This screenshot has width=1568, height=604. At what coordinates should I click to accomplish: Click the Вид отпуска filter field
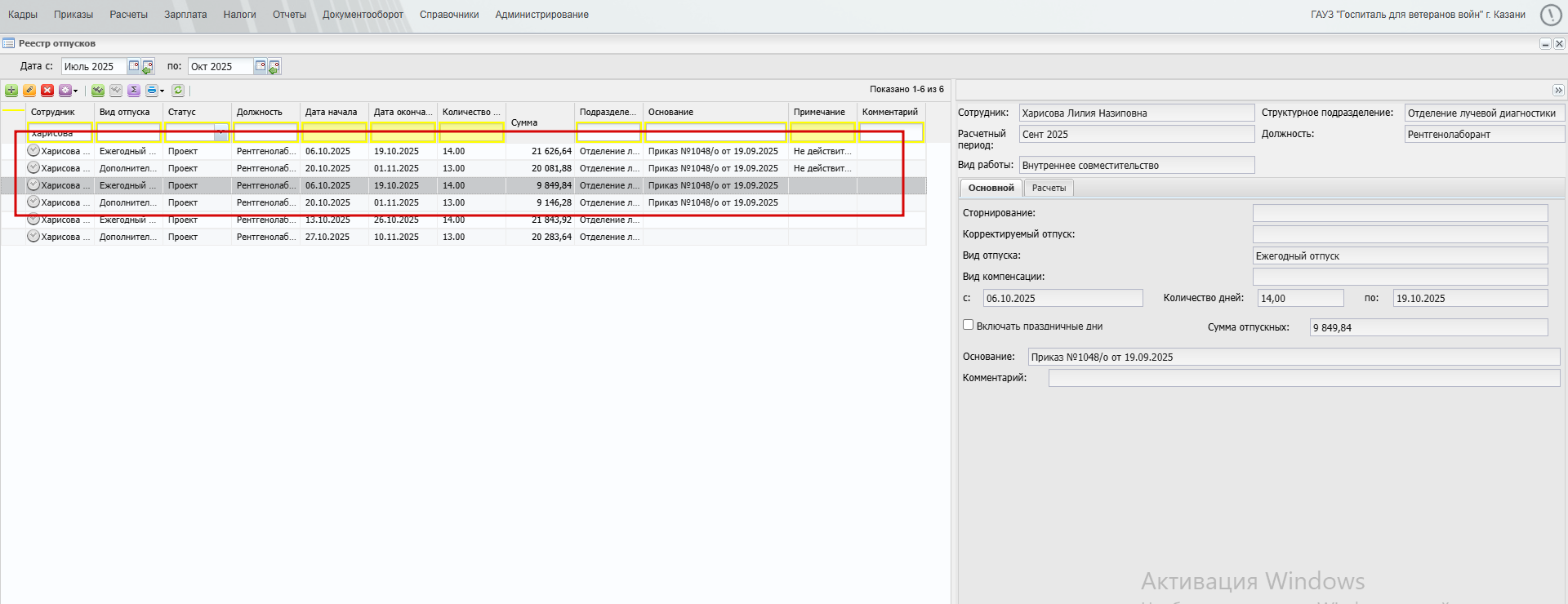point(128,132)
